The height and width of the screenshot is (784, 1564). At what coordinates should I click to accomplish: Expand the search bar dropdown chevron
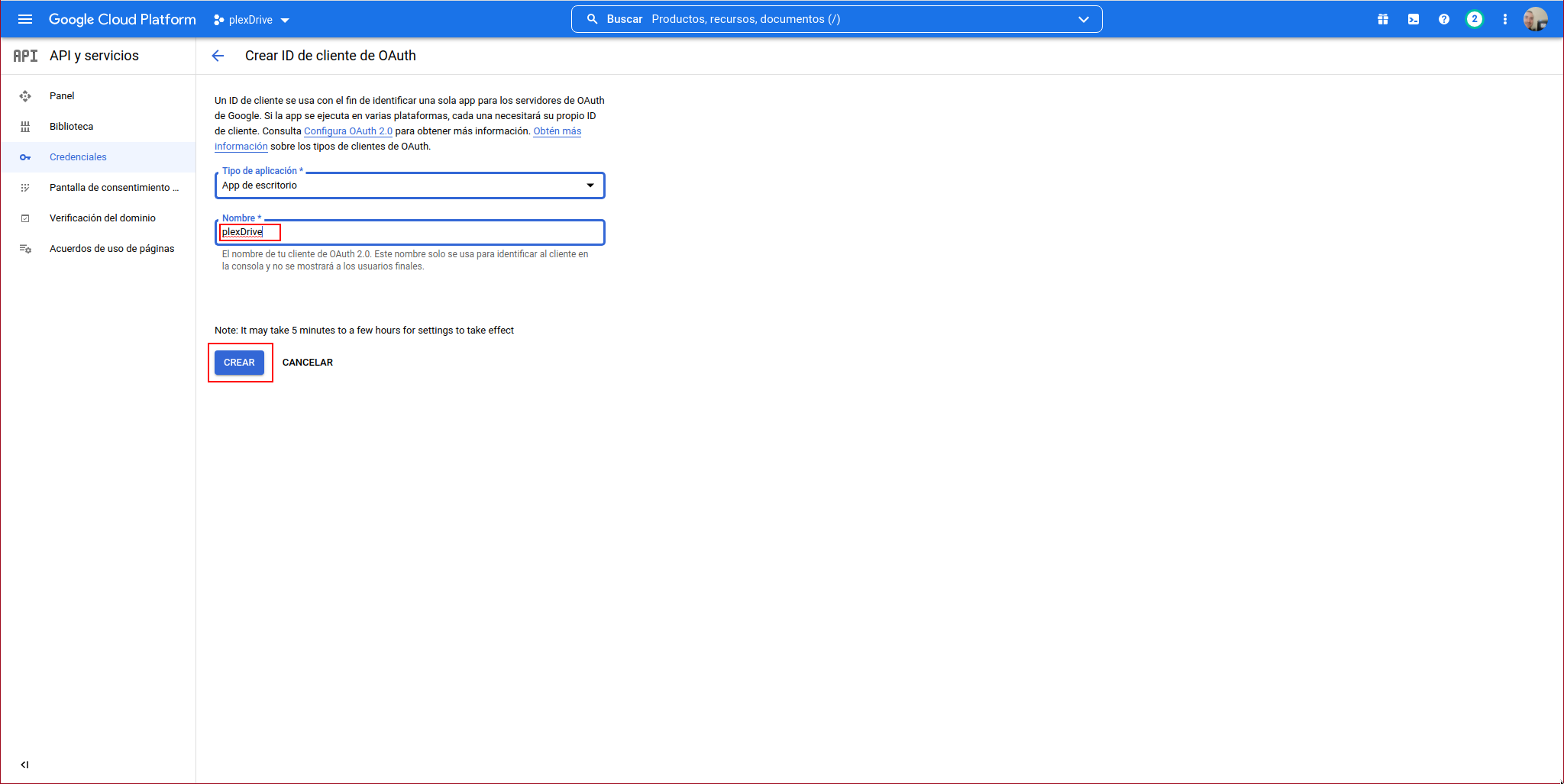tap(1083, 19)
